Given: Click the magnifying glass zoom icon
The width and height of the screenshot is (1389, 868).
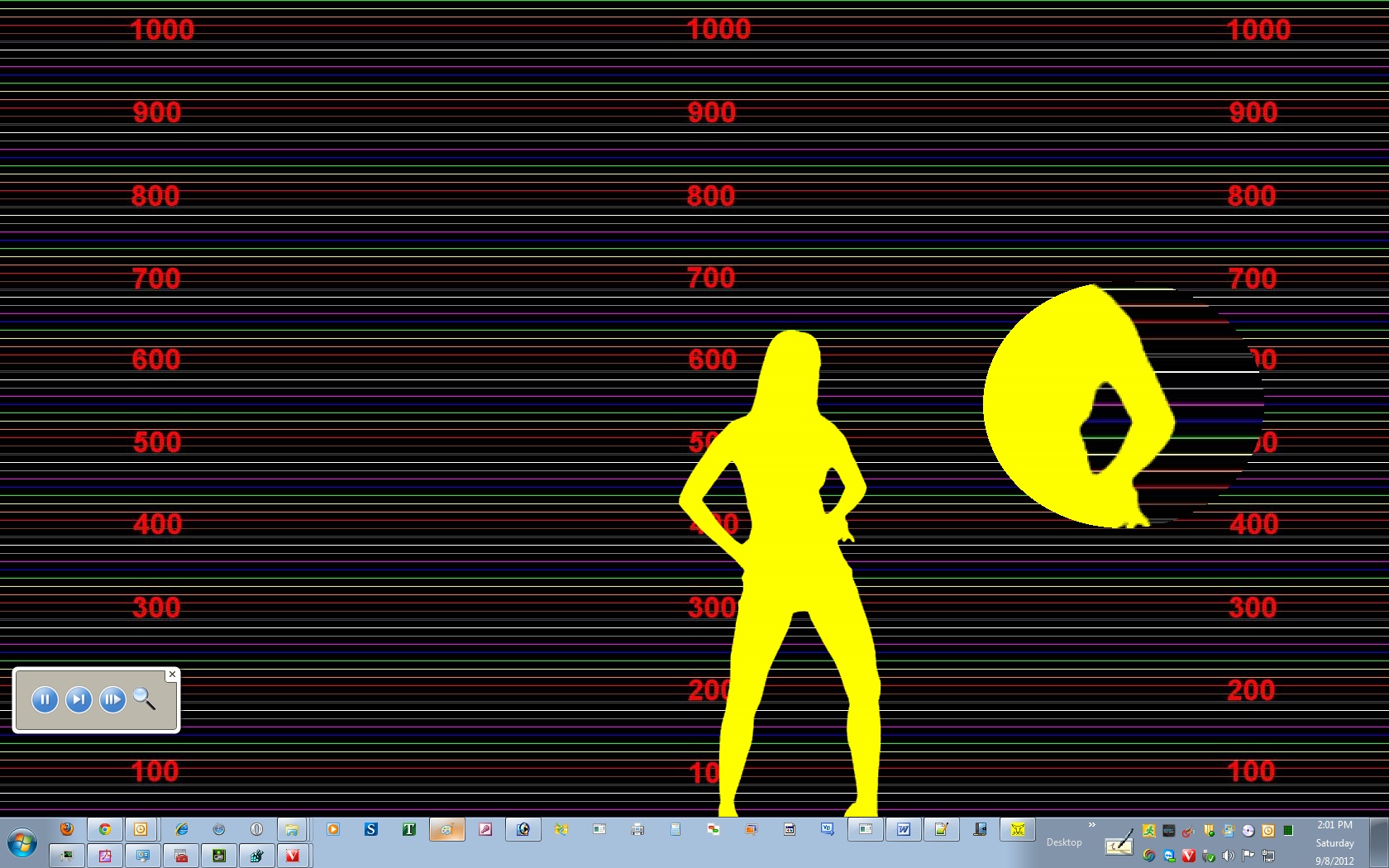Looking at the screenshot, I should (x=145, y=699).
